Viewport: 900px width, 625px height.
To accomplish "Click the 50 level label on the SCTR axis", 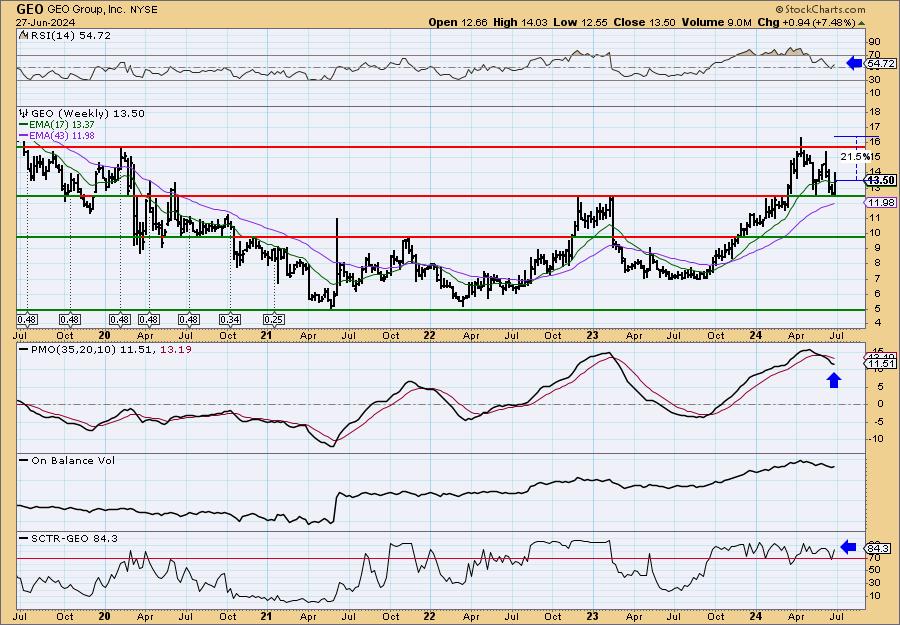I will (875, 570).
